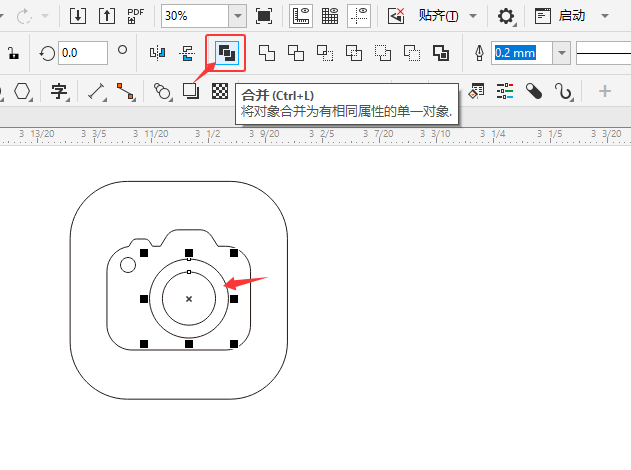Click the black capsule-shaped tool icon
The height and width of the screenshot is (470, 631).
(x=534, y=91)
